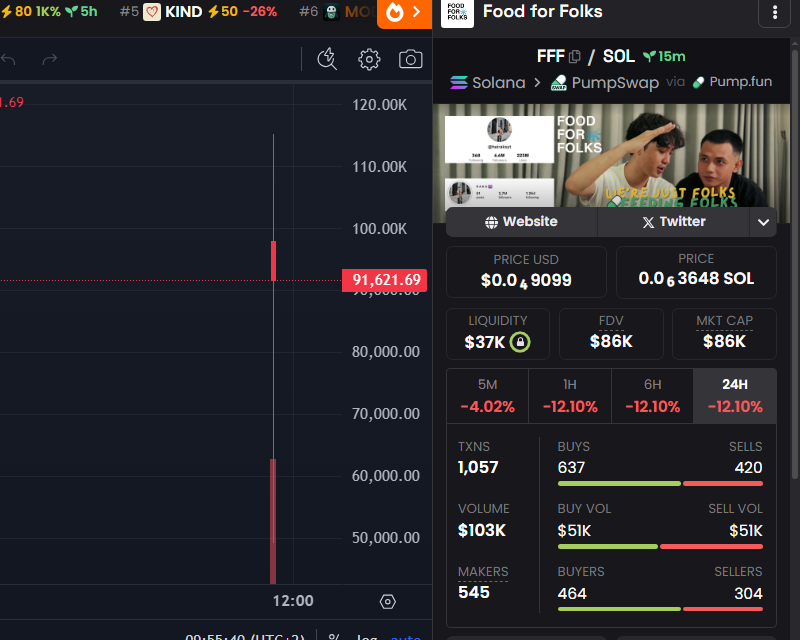This screenshot has width=800, height=640.
Task: Click the lightning boost icon beside 80
Action: [x=7, y=11]
